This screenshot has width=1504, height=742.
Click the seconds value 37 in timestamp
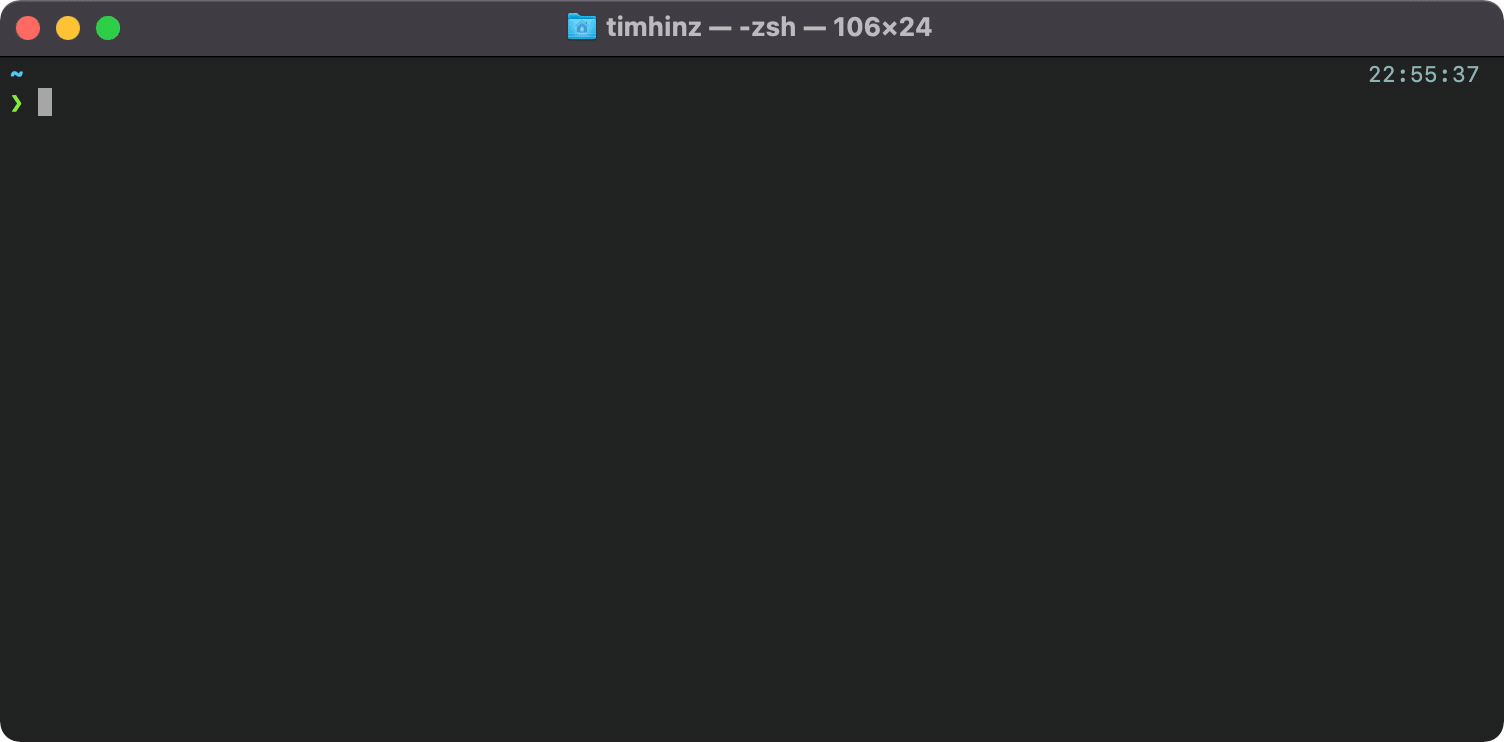tap(1465, 75)
